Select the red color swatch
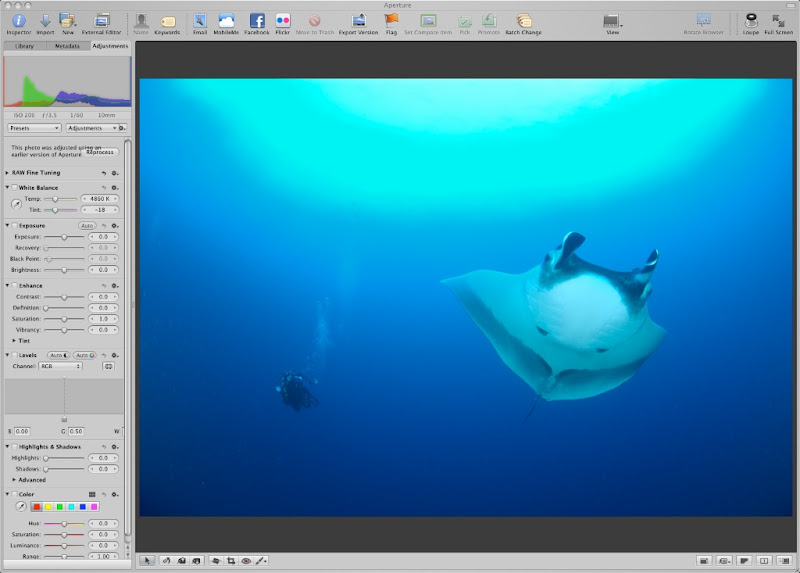Image resolution: width=800 pixels, height=573 pixels. [x=37, y=507]
